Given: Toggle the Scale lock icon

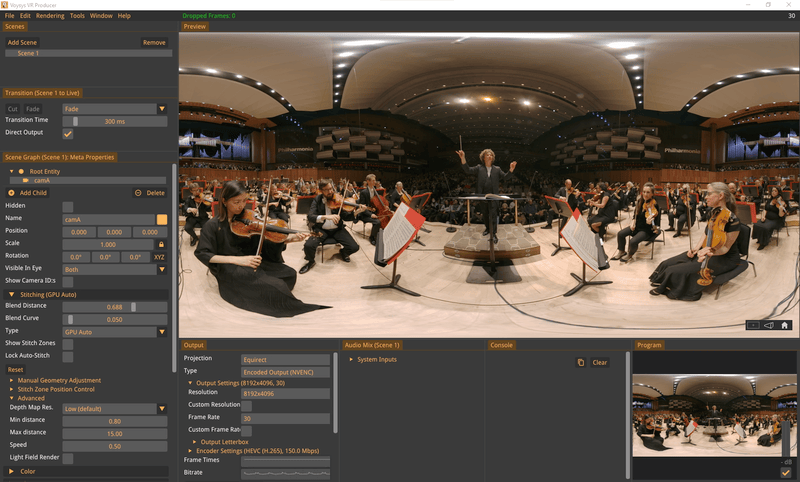Looking at the screenshot, I should click(161, 244).
